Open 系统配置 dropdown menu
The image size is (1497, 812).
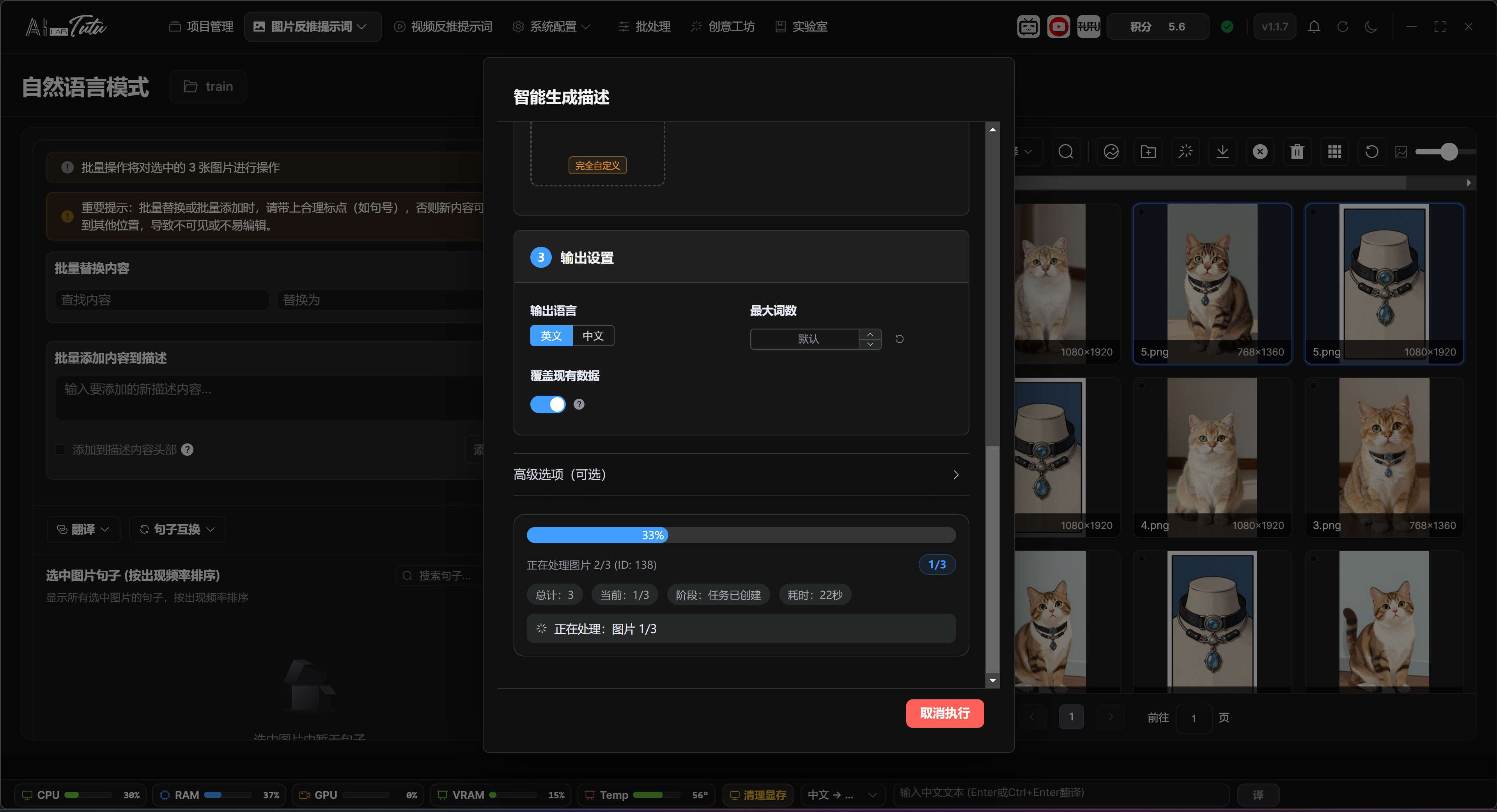pos(552,27)
